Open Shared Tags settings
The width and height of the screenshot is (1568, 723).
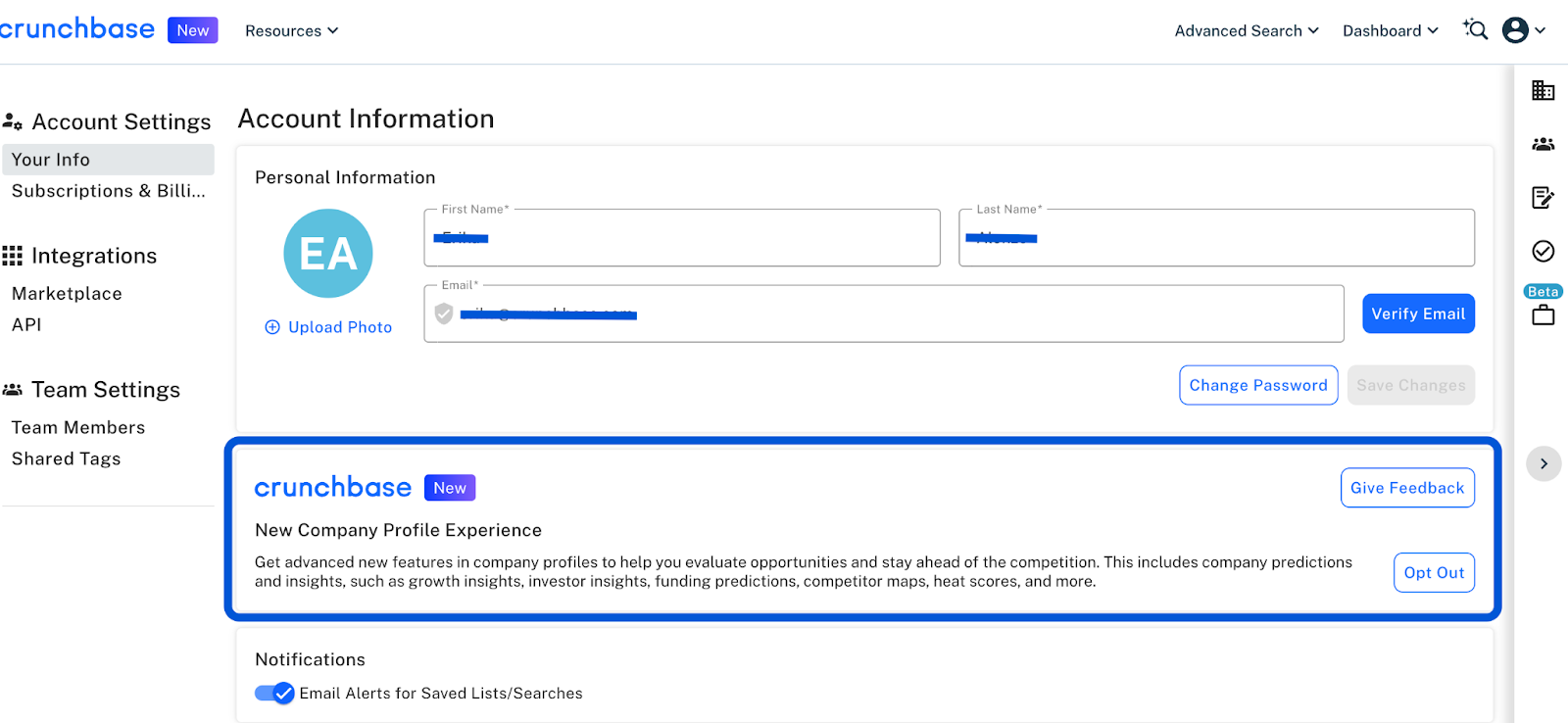tap(67, 459)
